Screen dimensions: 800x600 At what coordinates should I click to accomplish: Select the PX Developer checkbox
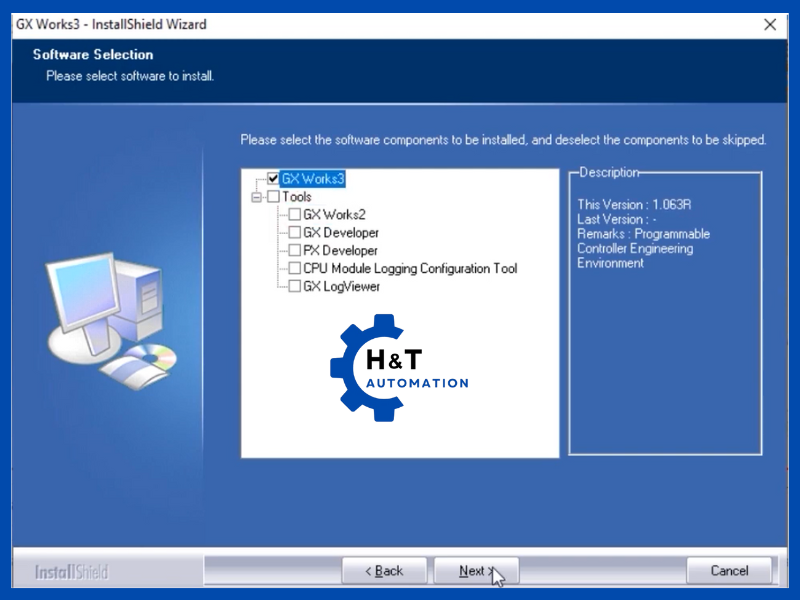pyautogui.click(x=294, y=251)
